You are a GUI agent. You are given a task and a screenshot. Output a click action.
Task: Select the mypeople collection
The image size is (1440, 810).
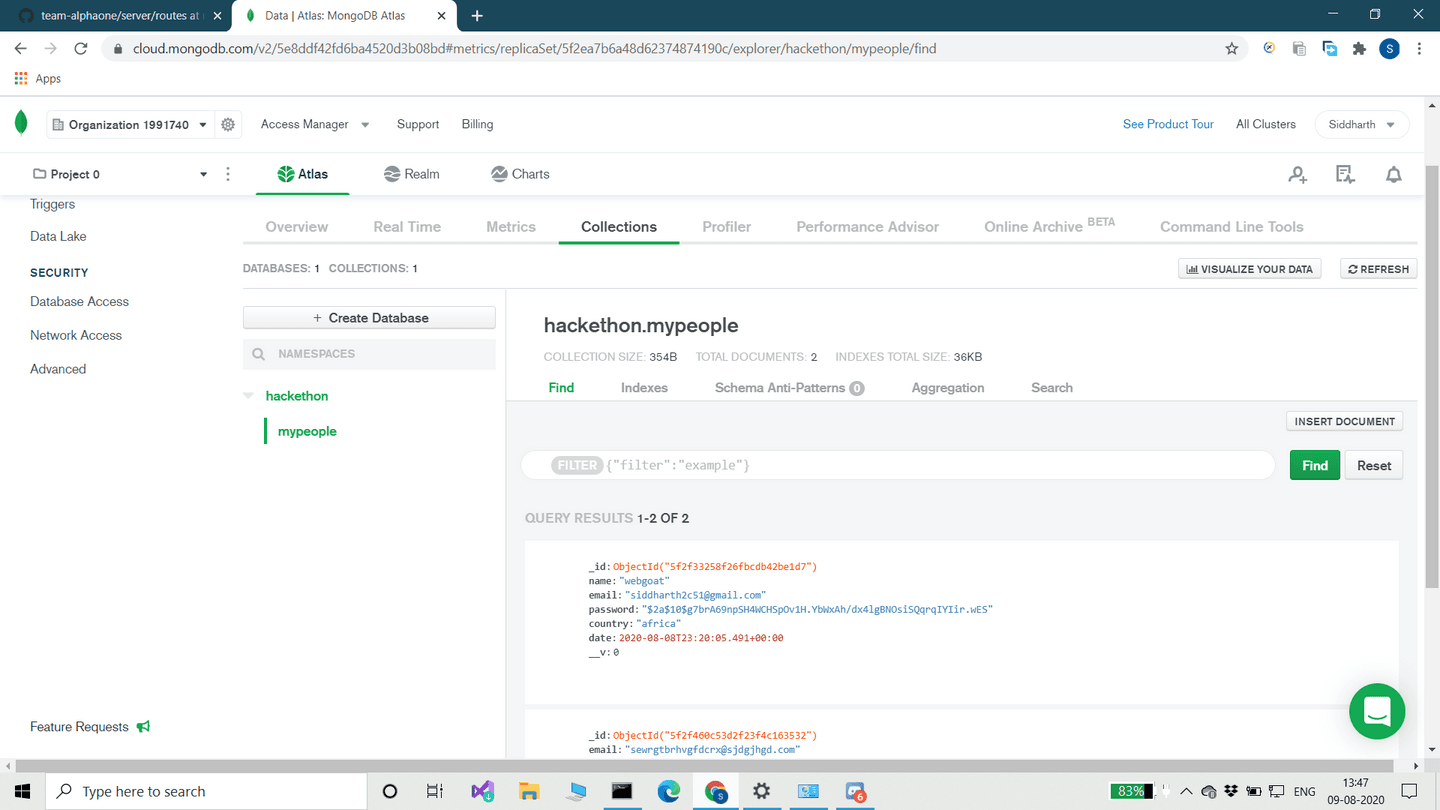[307, 431]
